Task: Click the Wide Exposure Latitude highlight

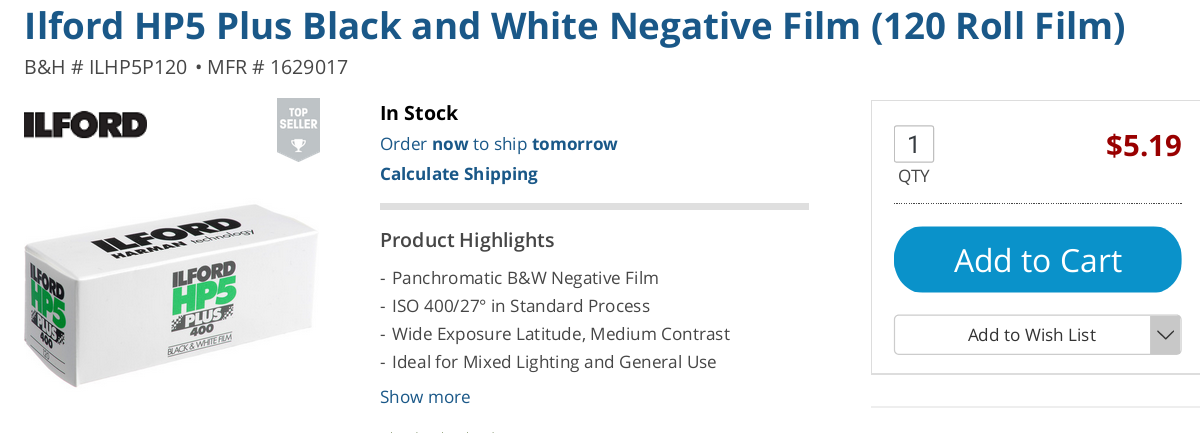Action: click(x=560, y=334)
